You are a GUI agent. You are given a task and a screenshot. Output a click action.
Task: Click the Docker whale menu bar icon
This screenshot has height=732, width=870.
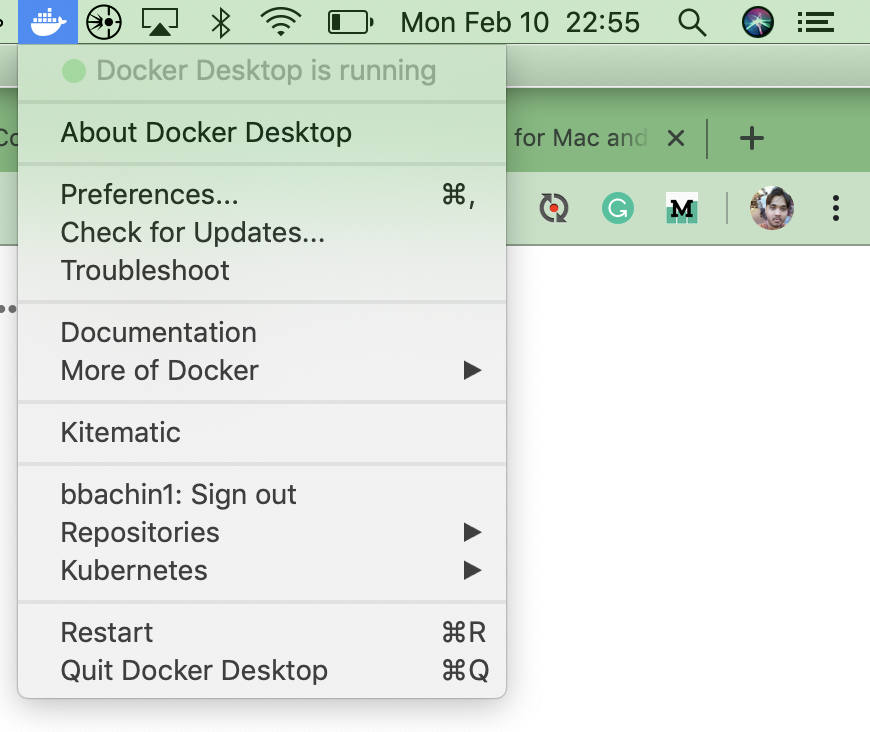tap(48, 22)
